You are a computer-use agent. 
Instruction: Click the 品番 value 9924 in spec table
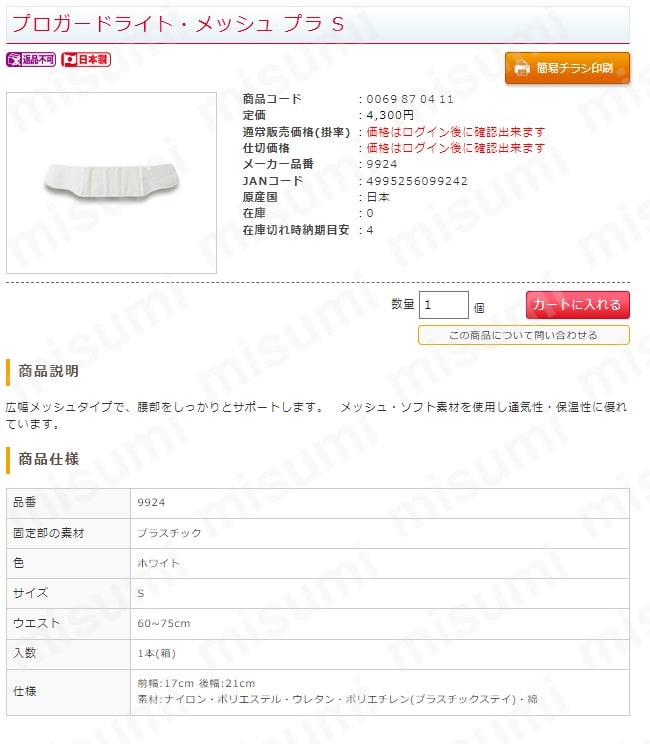(x=151, y=502)
